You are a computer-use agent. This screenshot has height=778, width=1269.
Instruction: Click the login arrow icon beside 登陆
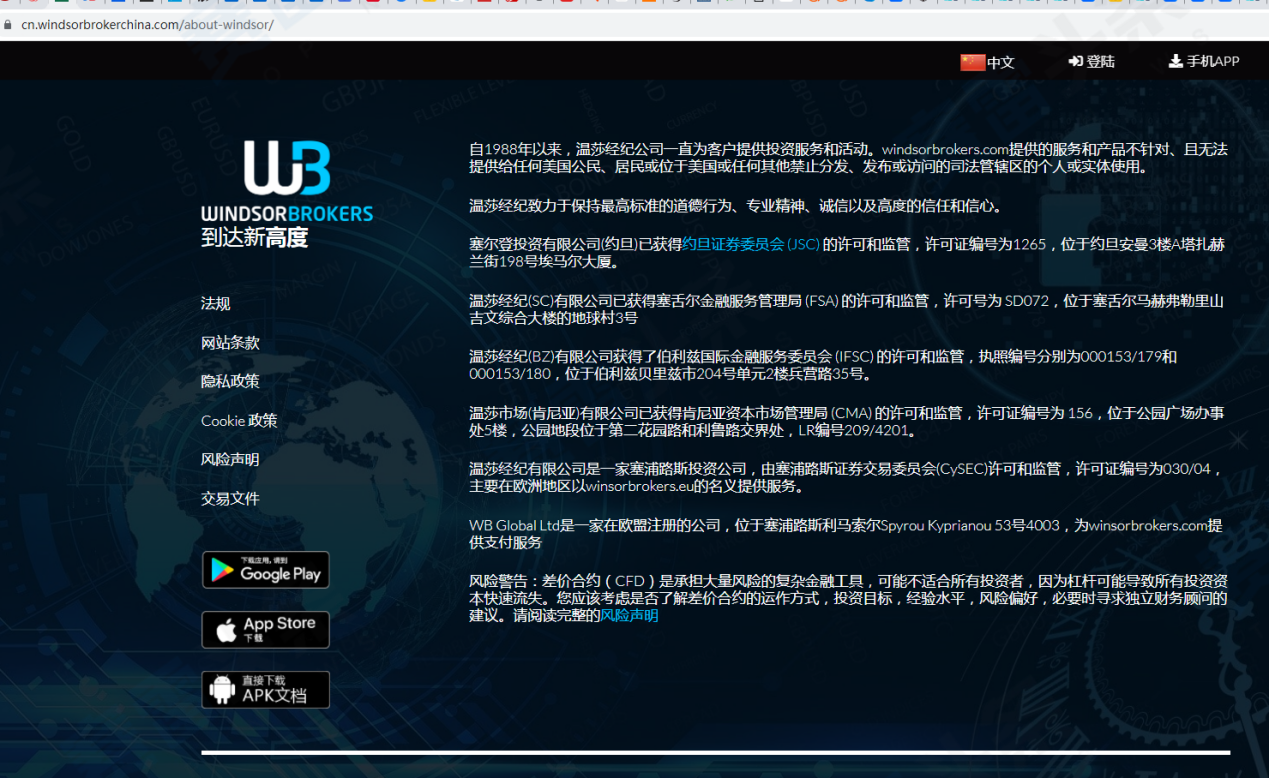click(1075, 62)
